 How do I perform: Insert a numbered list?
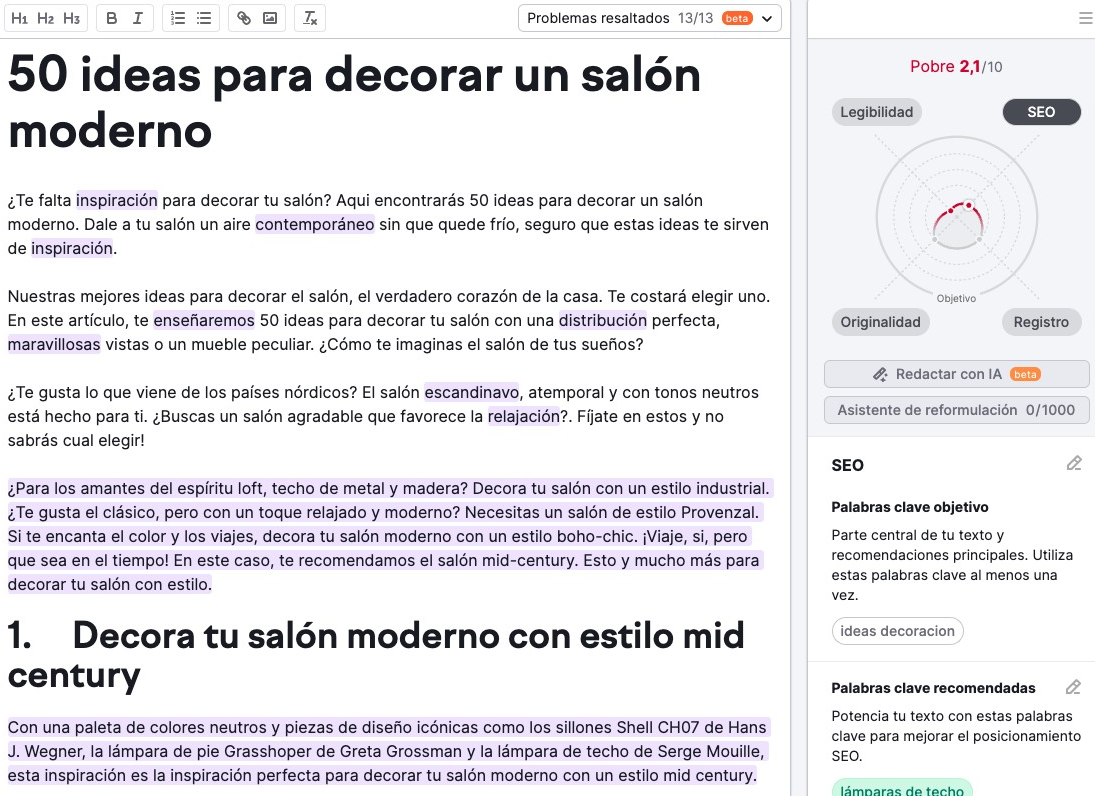[x=178, y=18]
